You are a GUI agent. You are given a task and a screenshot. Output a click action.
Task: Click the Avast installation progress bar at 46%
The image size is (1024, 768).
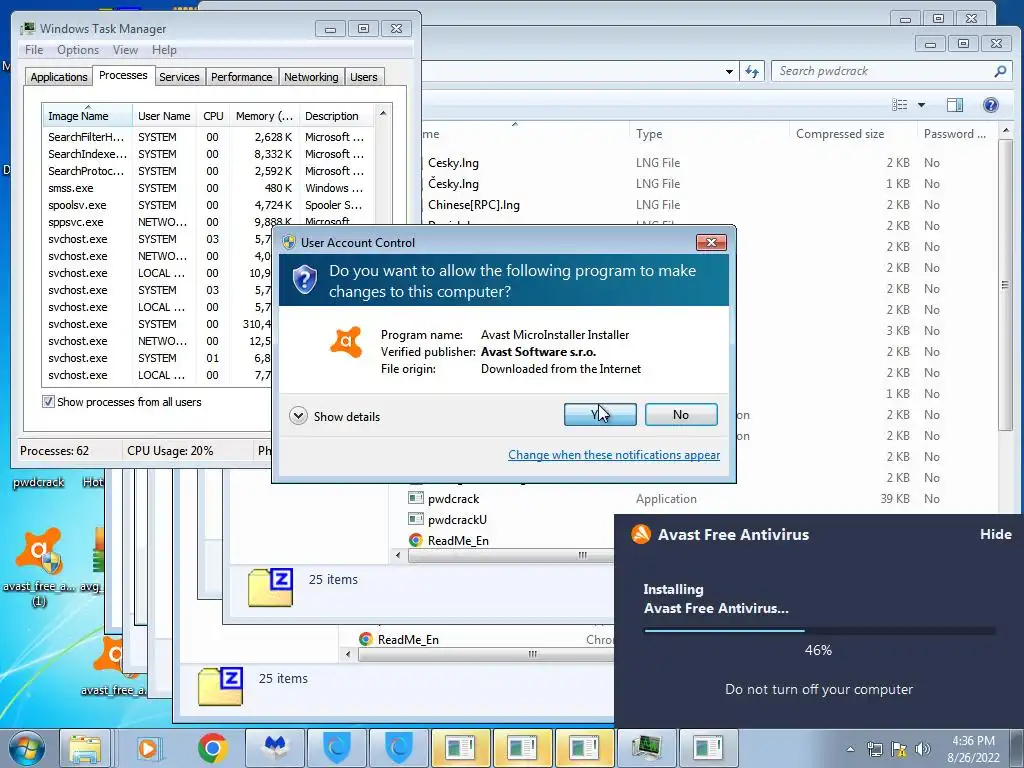(820, 631)
